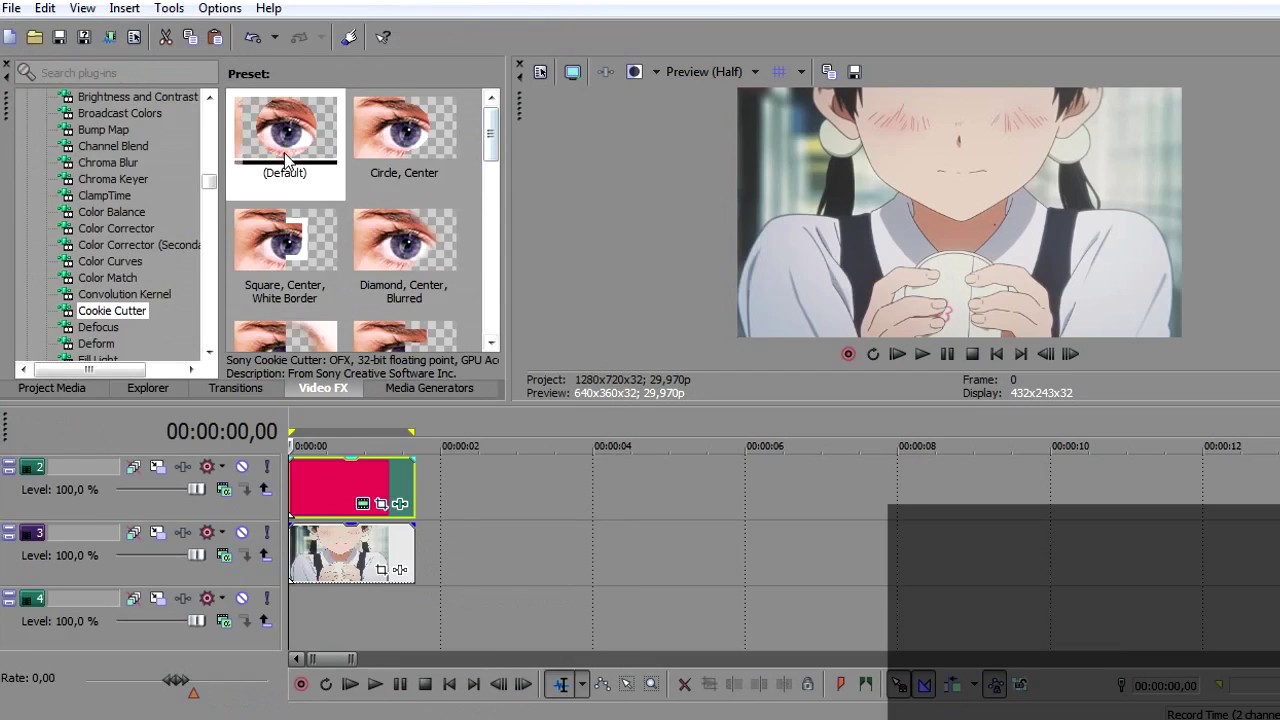Open the Edit tool selector dropdown arrow
The height and width of the screenshot is (720, 1280).
point(582,685)
